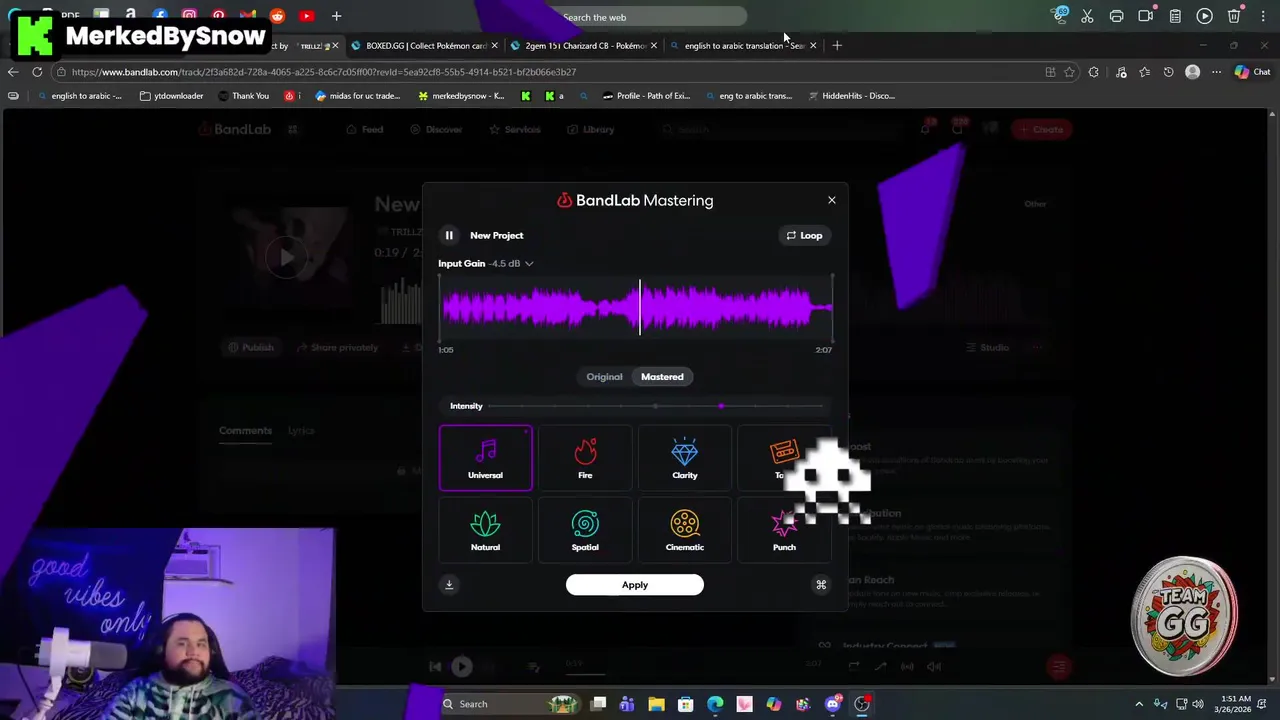Reload the current page
The width and height of the screenshot is (1280, 720).
(x=37, y=72)
